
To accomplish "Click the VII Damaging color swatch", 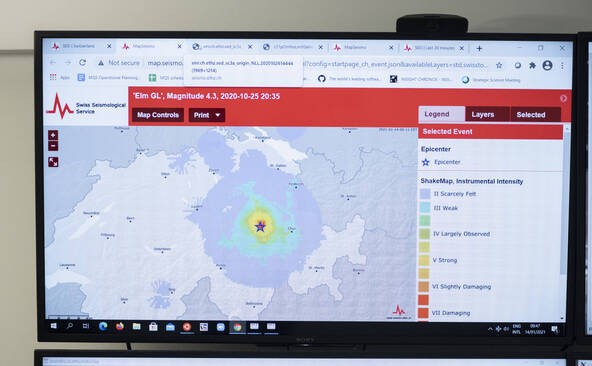I will tap(423, 313).
